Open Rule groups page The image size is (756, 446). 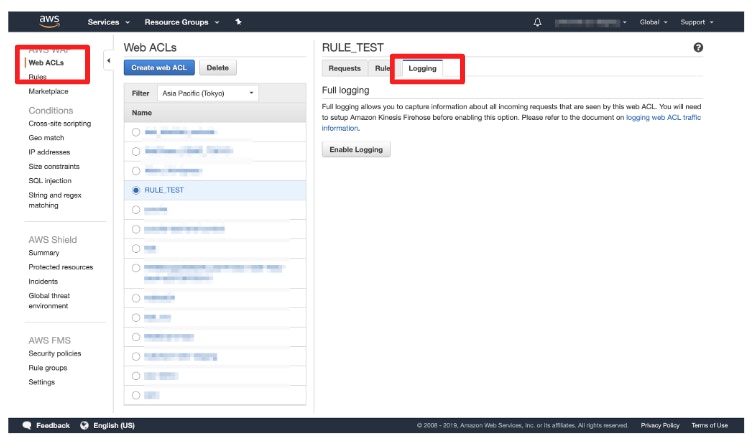click(47, 368)
